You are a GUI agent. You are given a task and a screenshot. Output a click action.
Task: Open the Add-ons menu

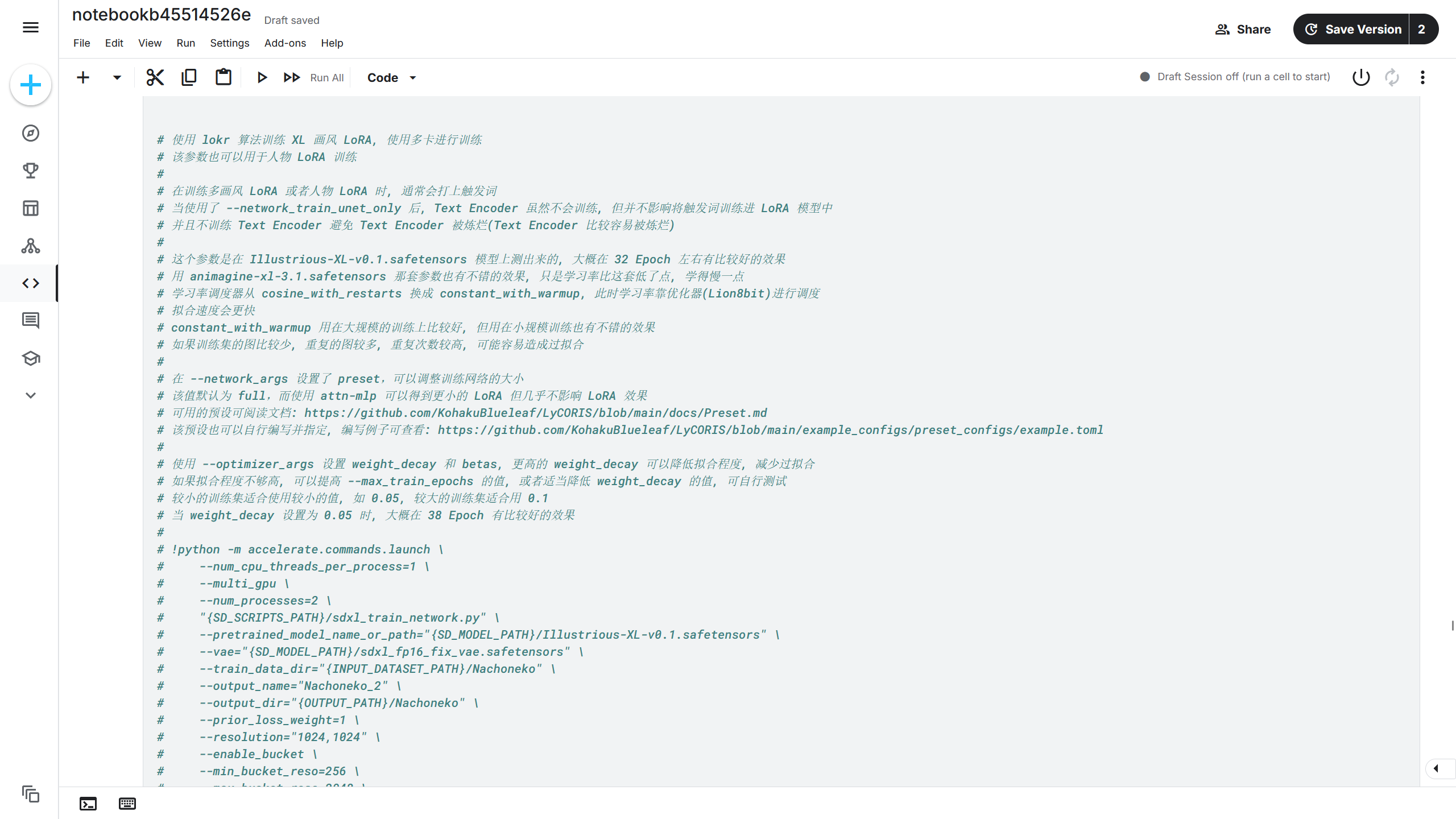pos(285,43)
